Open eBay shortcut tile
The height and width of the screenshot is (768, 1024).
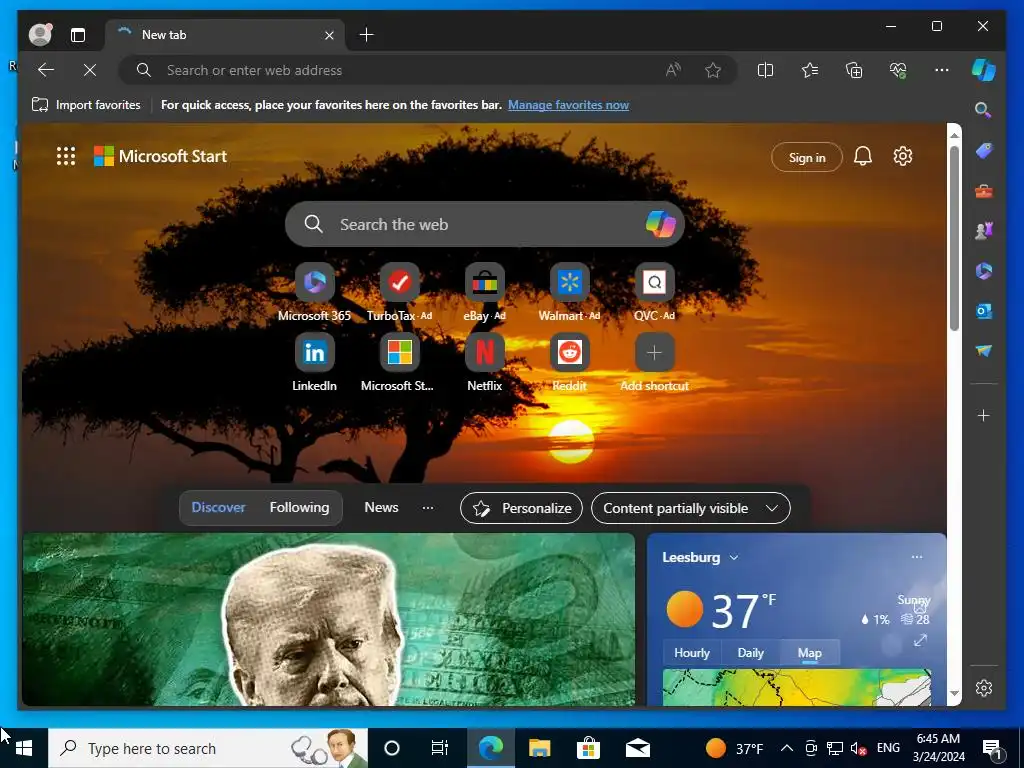pos(485,282)
